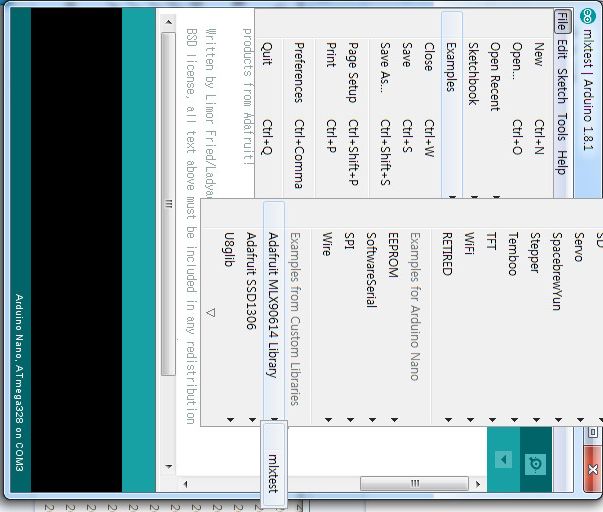Expand the SpacebrewYun submenu arrow
This screenshot has height=512, width=603.
[x=558, y=420]
